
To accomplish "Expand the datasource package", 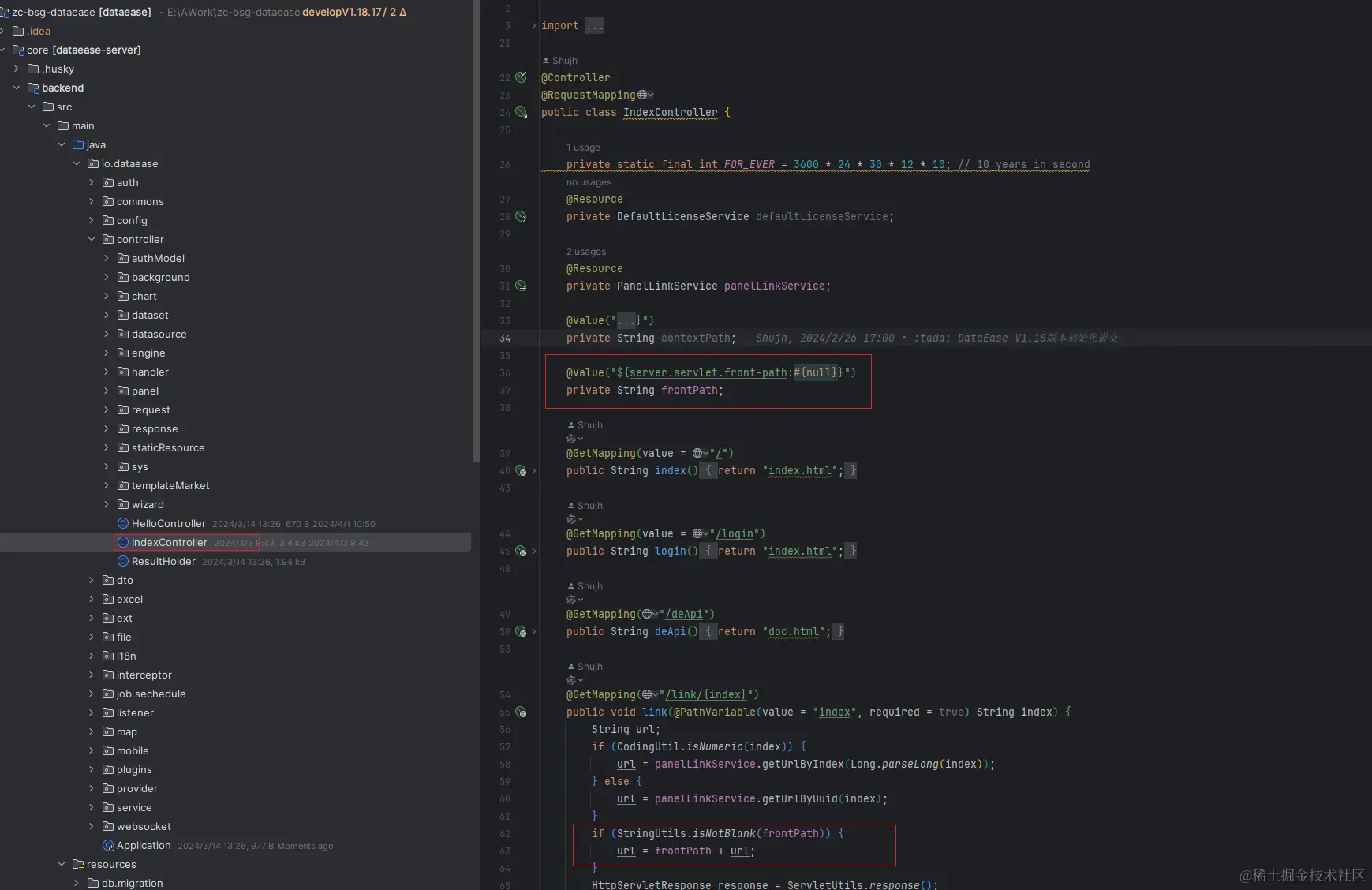I will pos(107,334).
